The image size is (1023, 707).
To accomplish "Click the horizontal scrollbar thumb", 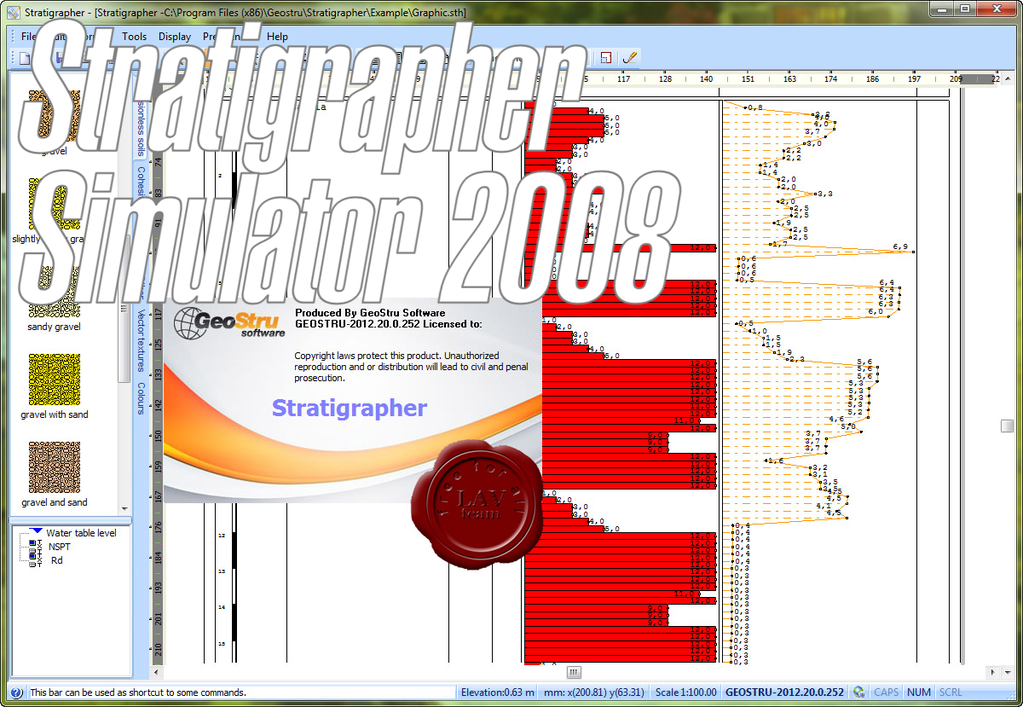I will (x=573, y=672).
